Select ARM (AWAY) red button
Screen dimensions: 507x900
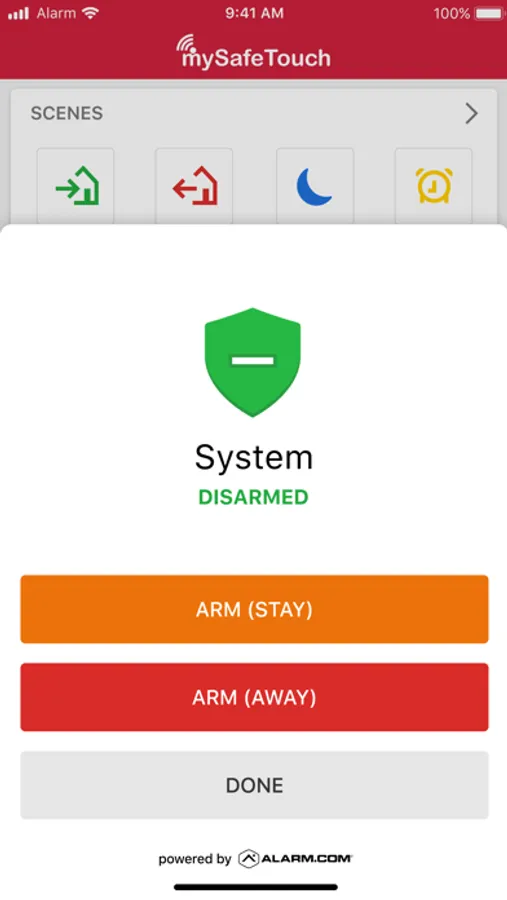tap(254, 697)
